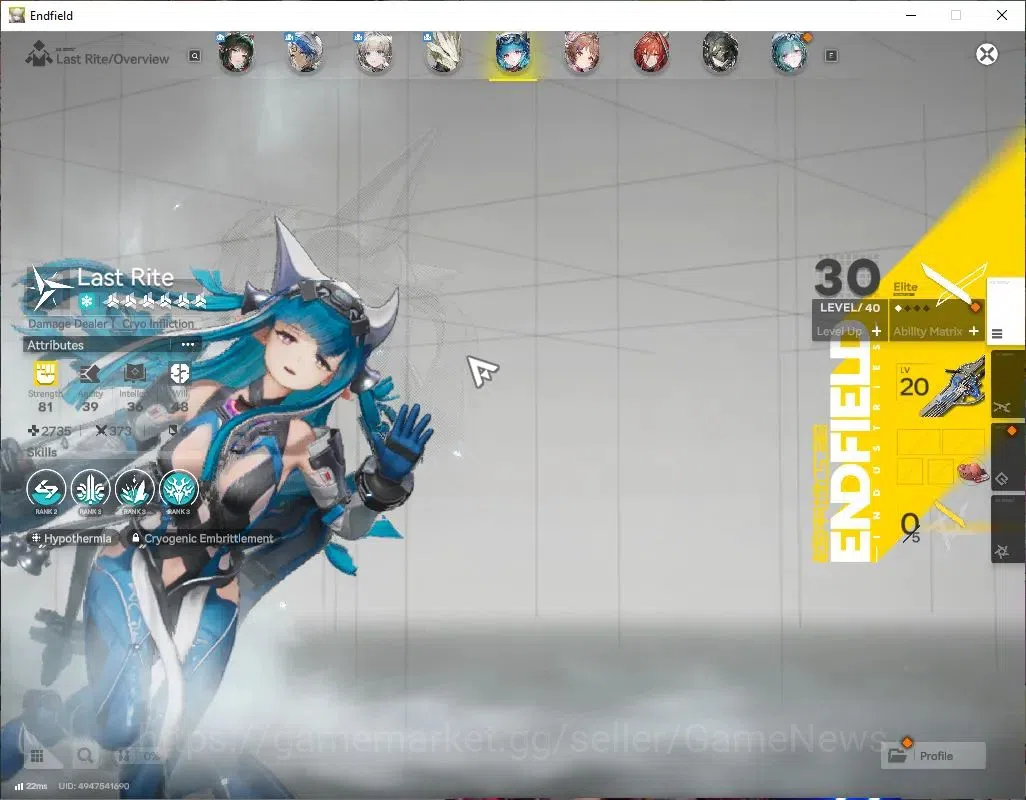Click the Damage Dealer role label
The height and width of the screenshot is (800, 1026).
[x=67, y=324]
